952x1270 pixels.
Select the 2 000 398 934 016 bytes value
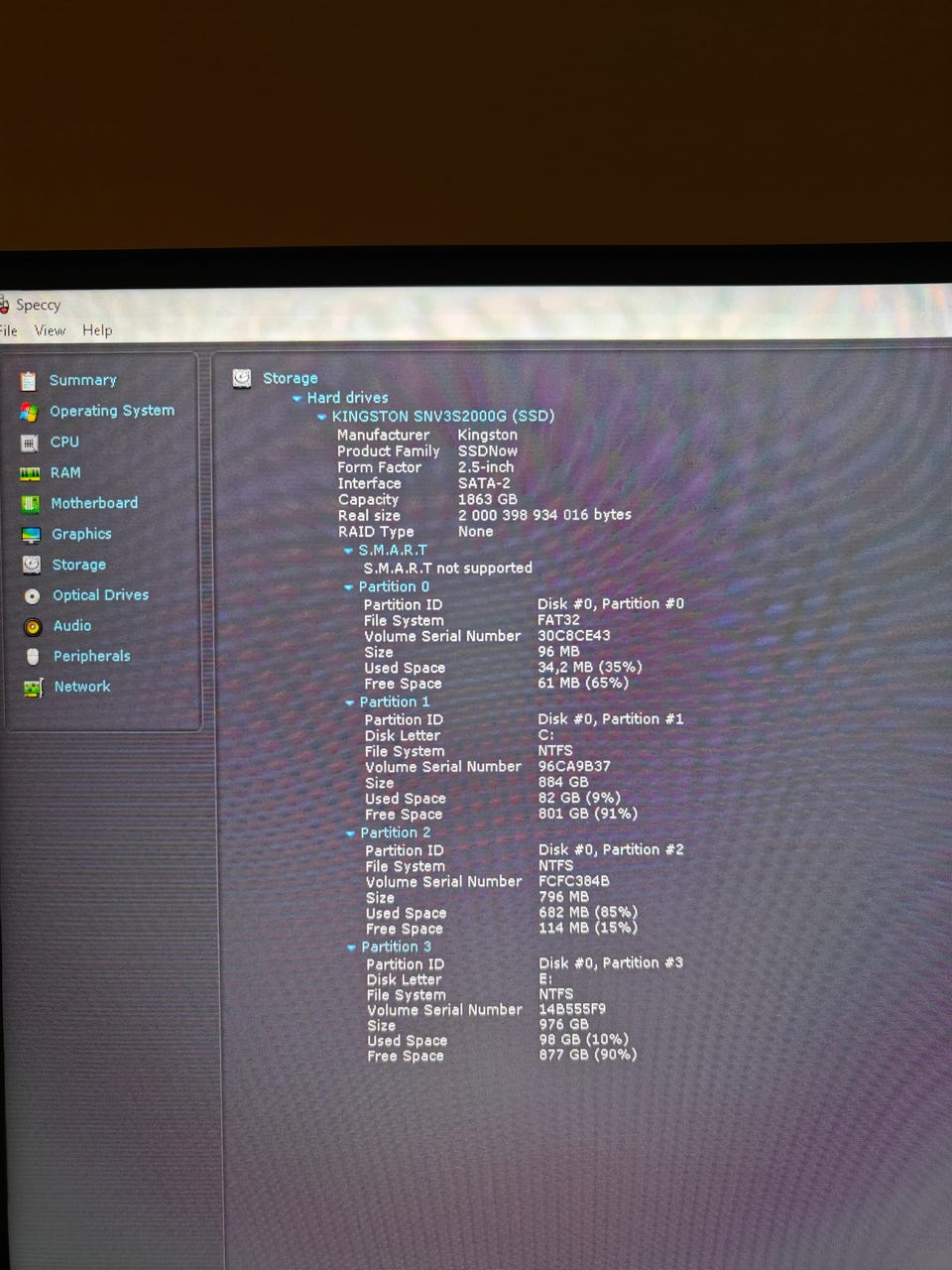pyautogui.click(x=544, y=515)
